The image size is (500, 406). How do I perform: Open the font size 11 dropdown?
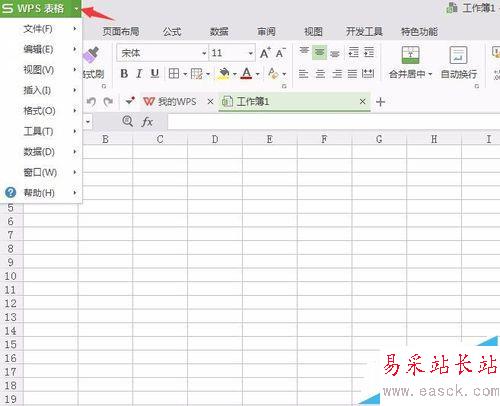250,53
